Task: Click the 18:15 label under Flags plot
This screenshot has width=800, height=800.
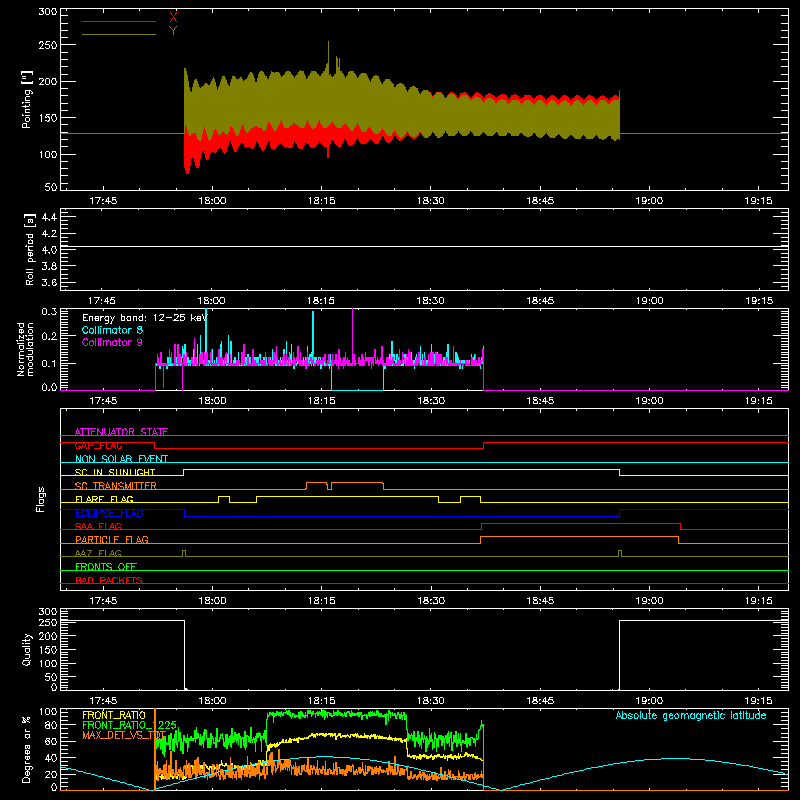Action: click(x=321, y=601)
